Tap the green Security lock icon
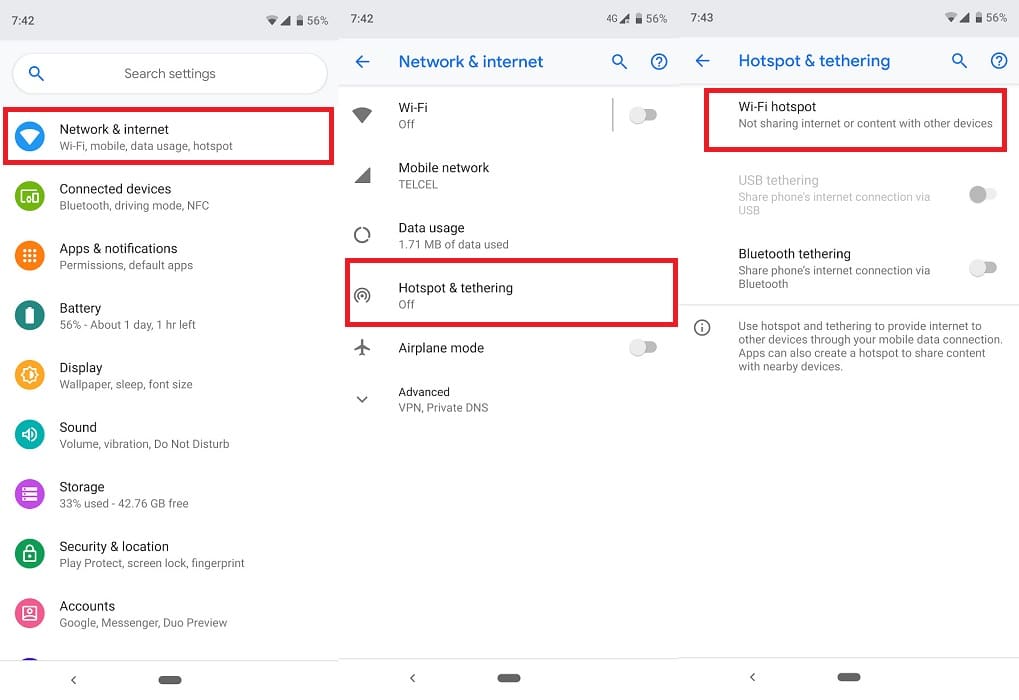 (30, 554)
